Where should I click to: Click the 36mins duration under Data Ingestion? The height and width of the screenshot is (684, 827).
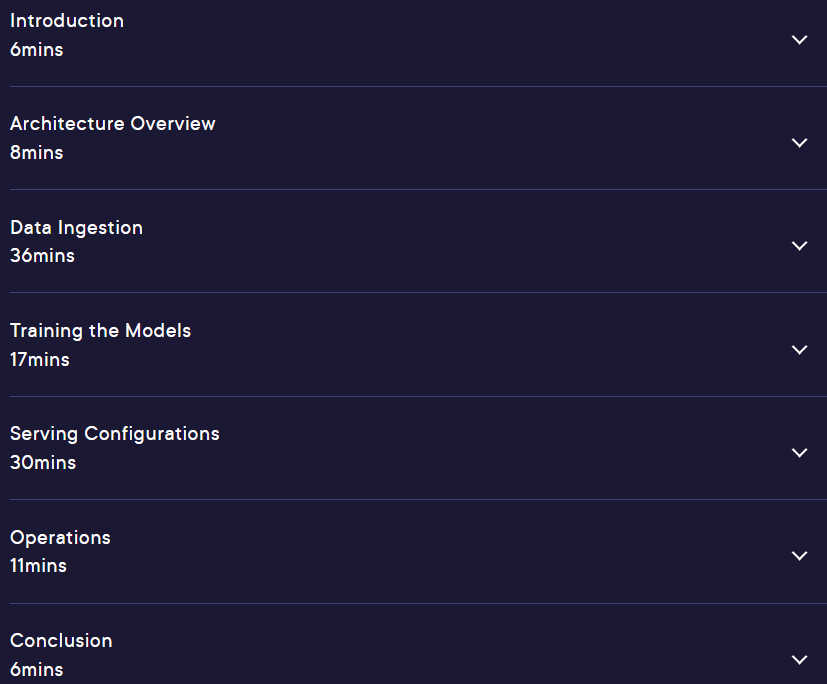click(x=42, y=256)
